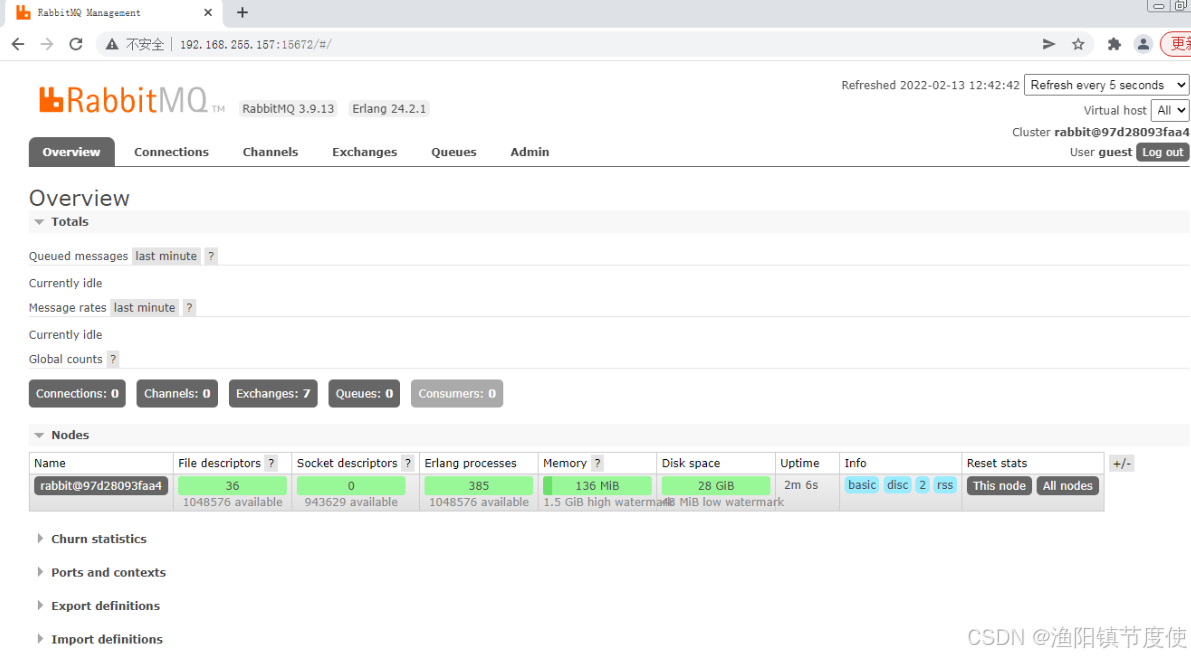This screenshot has width=1191, height=657.
Task: Click the RabbitMQ logo
Action: (131, 100)
